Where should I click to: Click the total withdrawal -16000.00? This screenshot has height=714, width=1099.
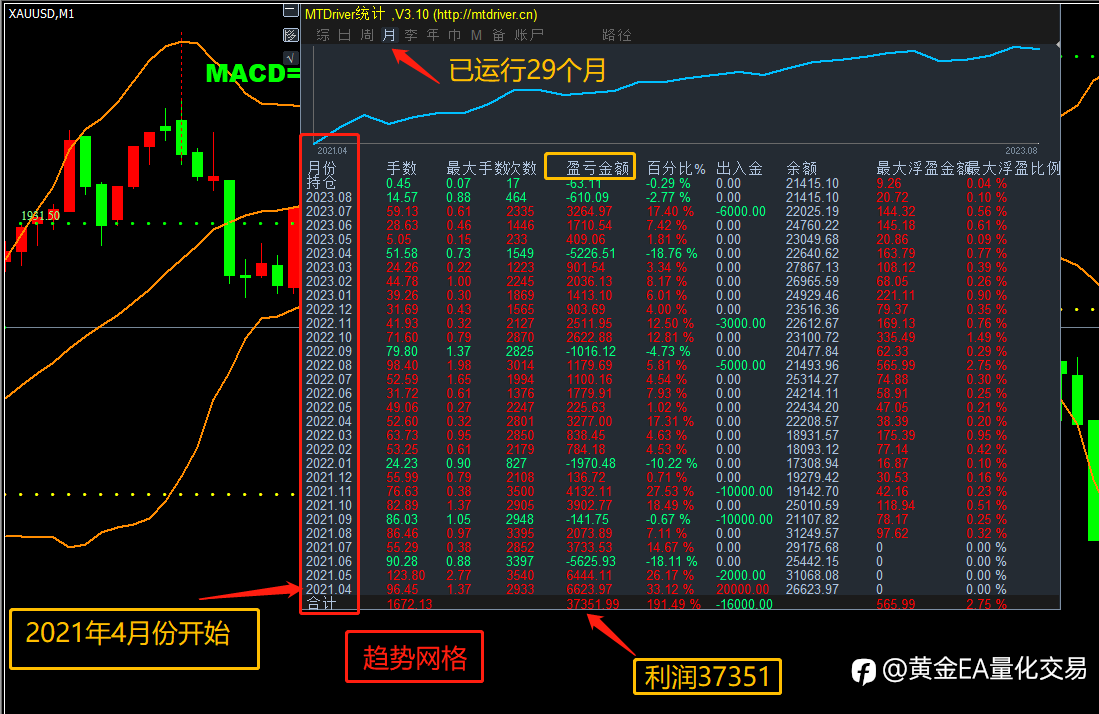pyautogui.click(x=744, y=604)
